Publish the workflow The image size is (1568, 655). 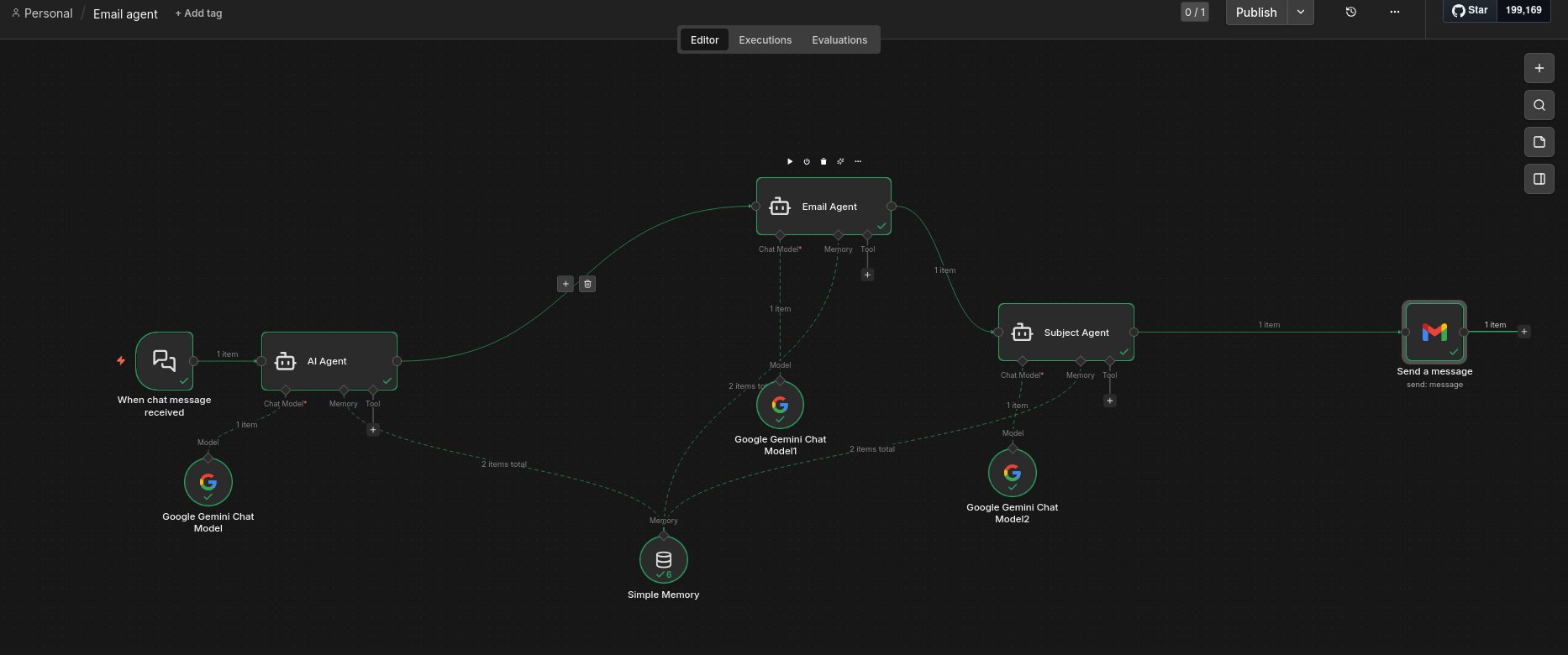(1256, 12)
